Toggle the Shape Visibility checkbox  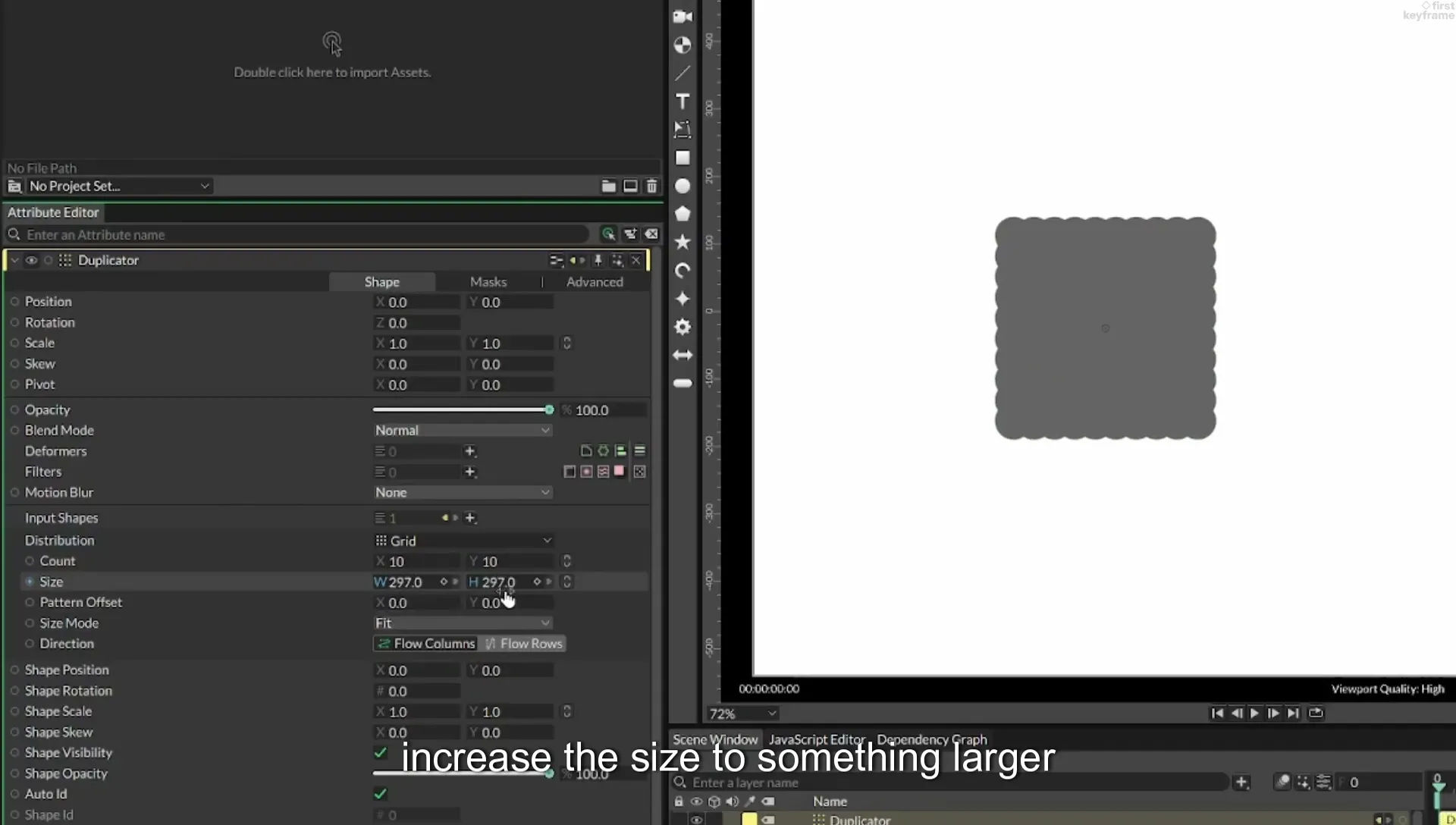[x=381, y=752]
